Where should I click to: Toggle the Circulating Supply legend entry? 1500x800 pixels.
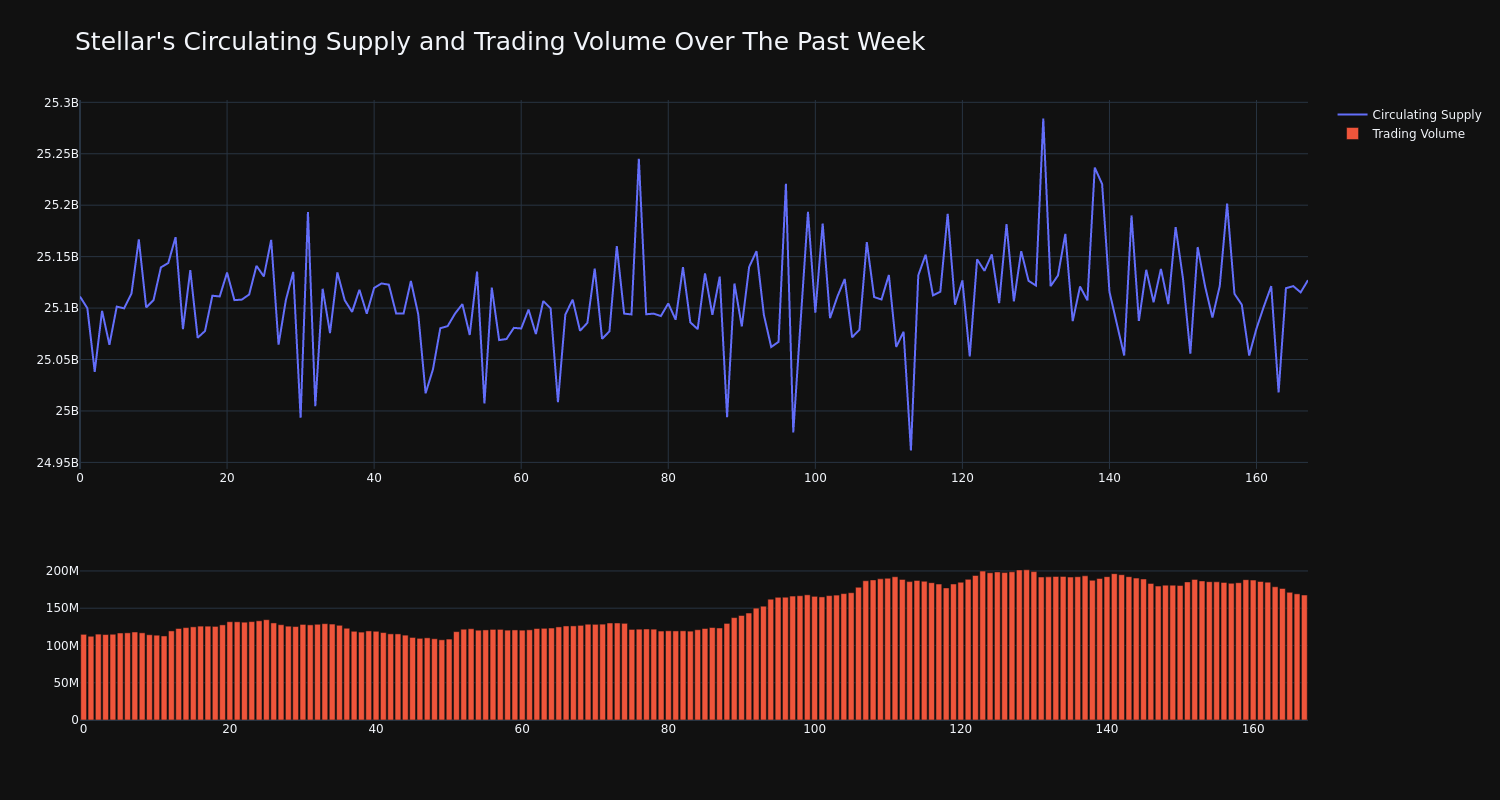click(1409, 115)
